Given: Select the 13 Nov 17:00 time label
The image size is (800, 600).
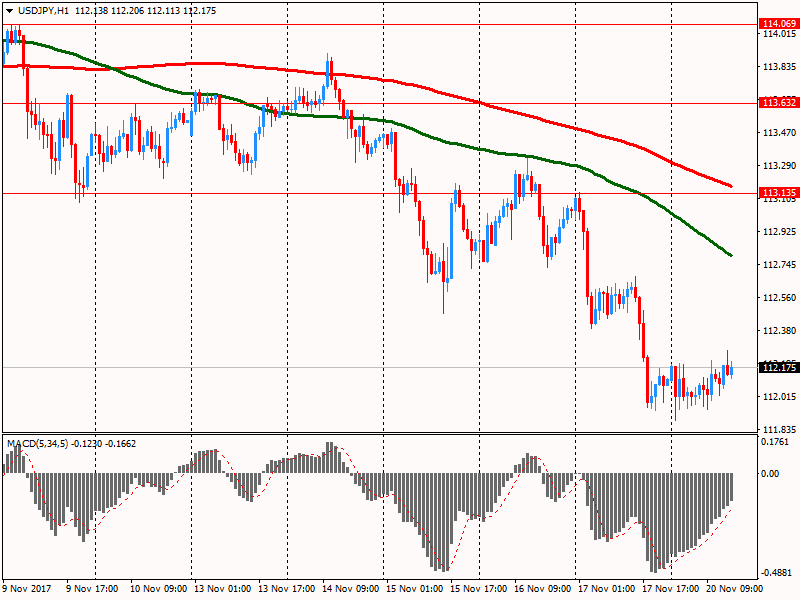Looking at the screenshot, I should coord(287,589).
